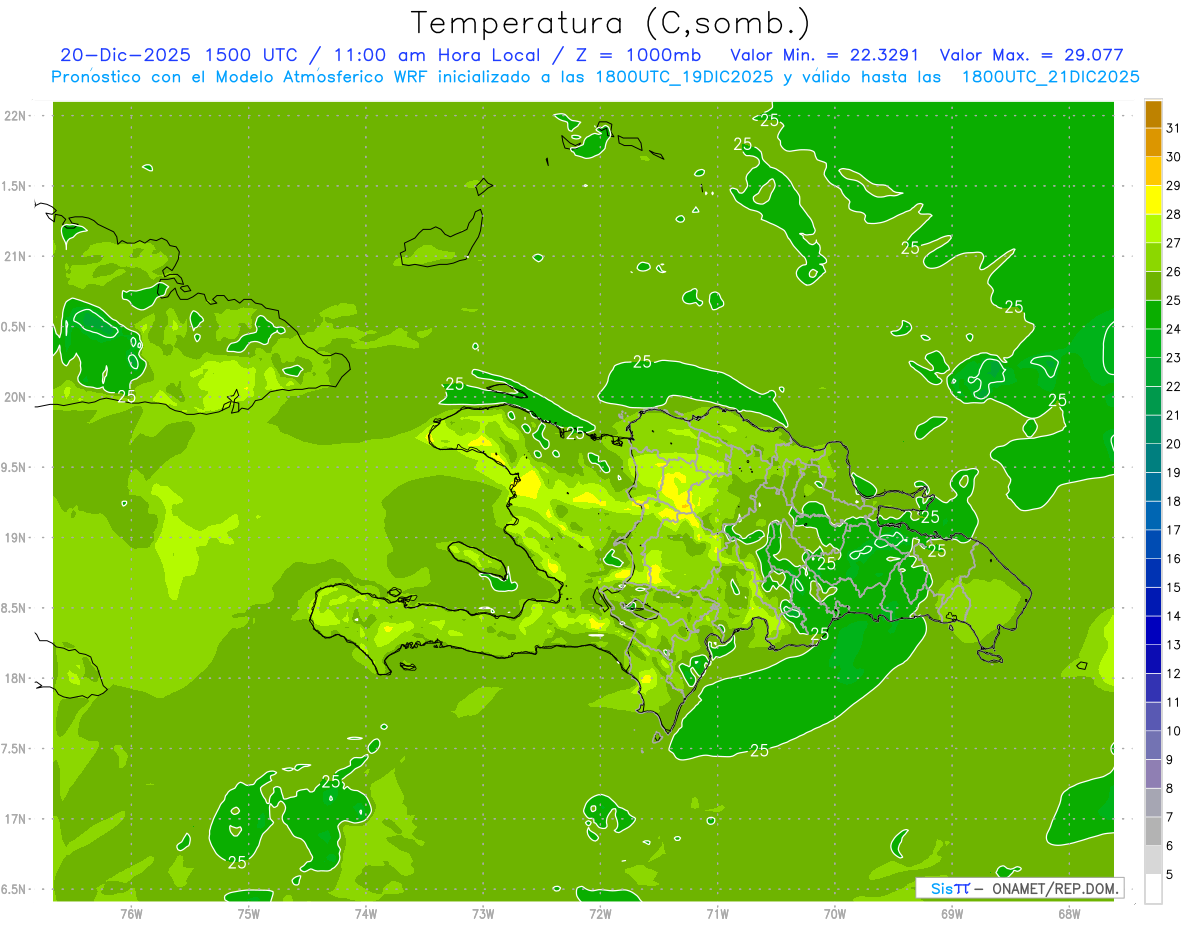Image resolution: width=1200 pixels, height=927 pixels.
Task: Click the "27" value on the color scale
Action: pyautogui.click(x=1174, y=243)
